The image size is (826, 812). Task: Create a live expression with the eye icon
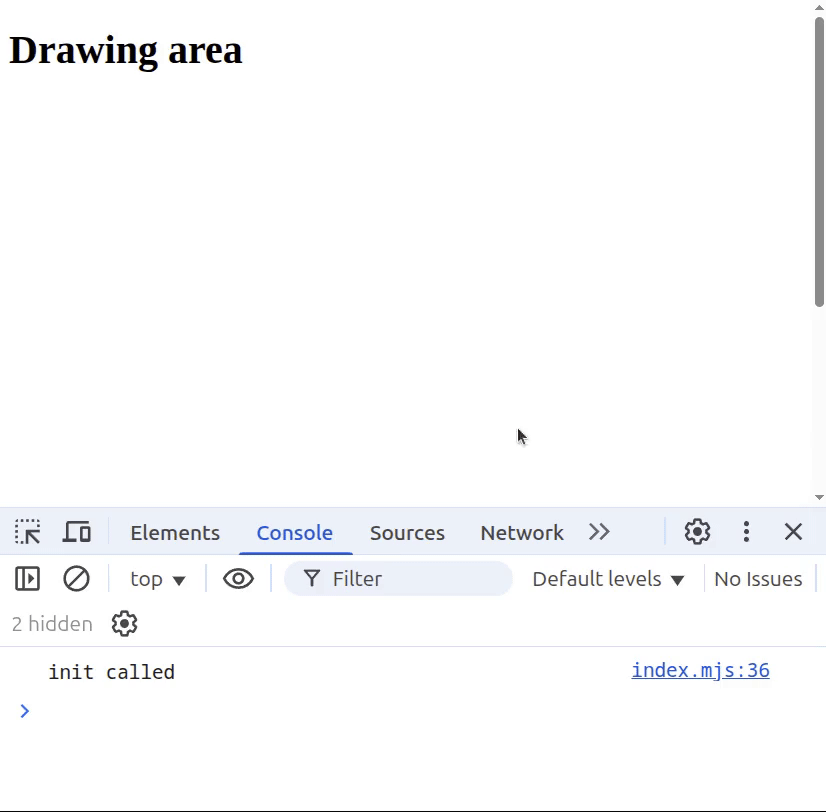click(238, 579)
